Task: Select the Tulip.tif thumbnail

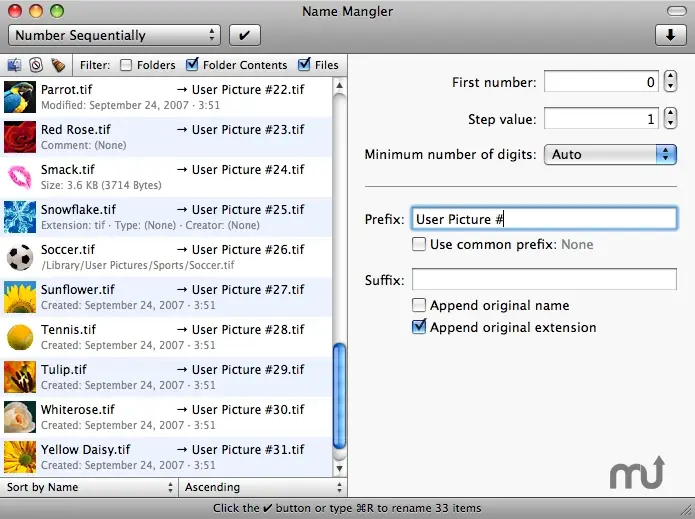Action: tap(20, 377)
